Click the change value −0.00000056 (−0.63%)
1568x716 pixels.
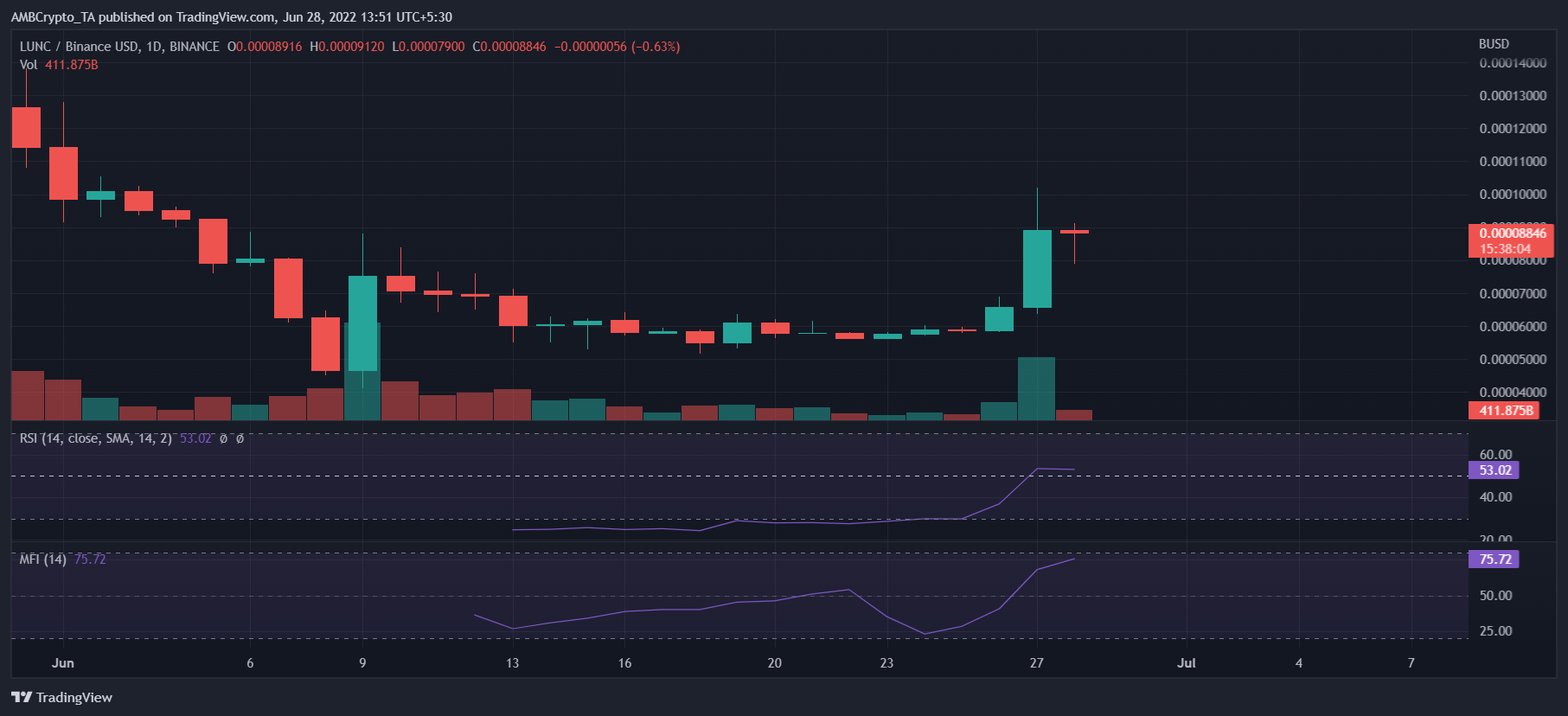[x=618, y=47]
